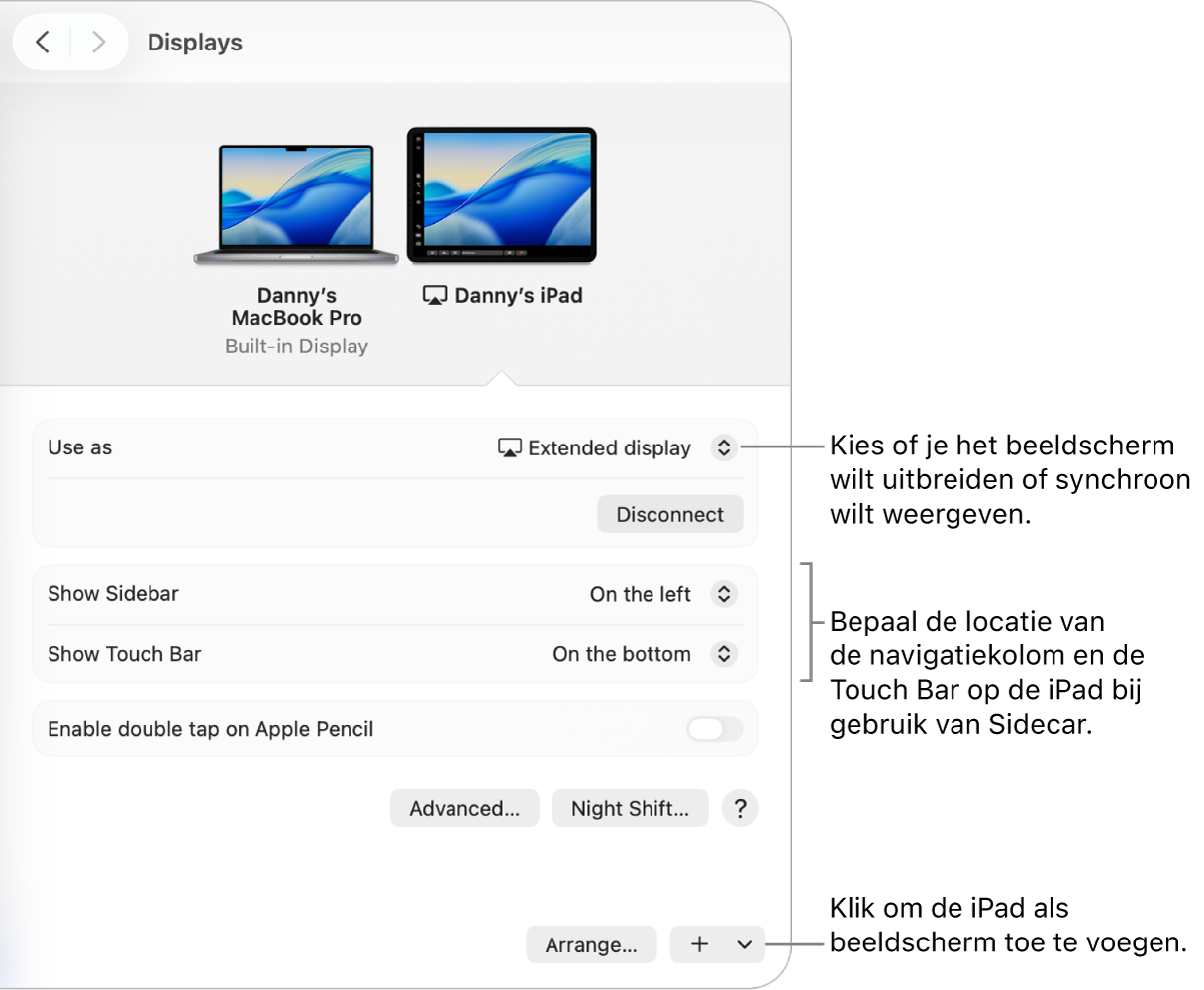1204x990 pixels.
Task: Click the Danny's iPad label
Action: tap(519, 295)
